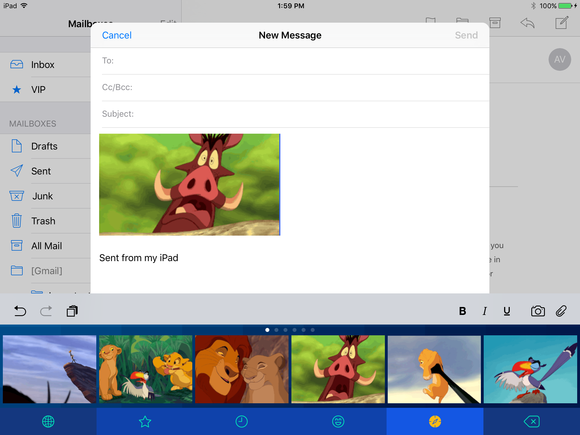This screenshot has width=580, height=435.
Task: Toggle underline formatting
Action: (507, 311)
